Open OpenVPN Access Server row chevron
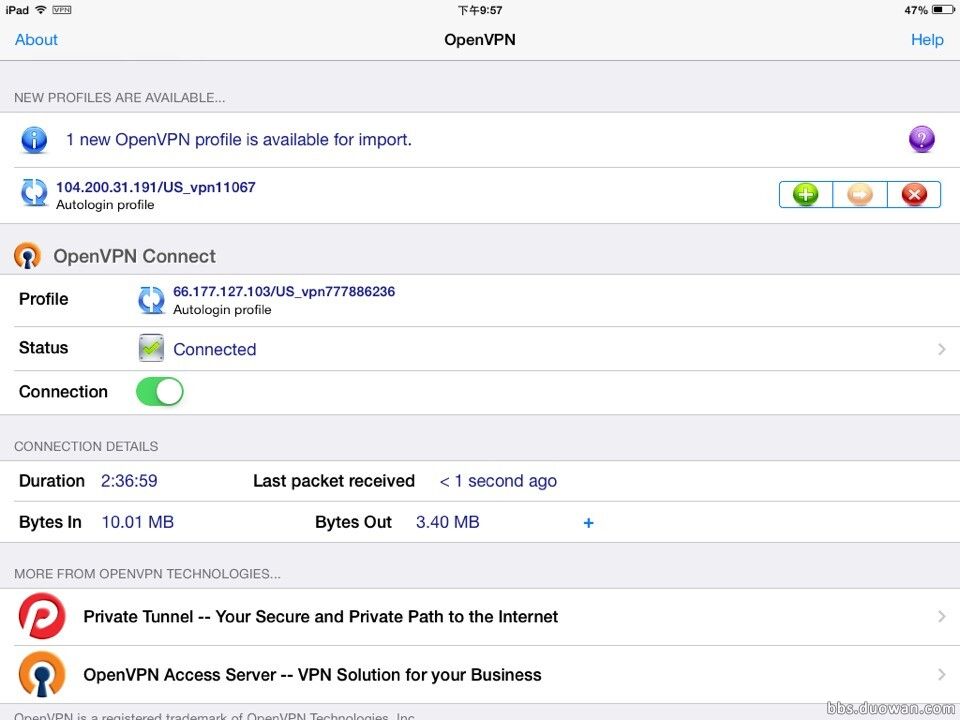960x720 pixels. coord(942,675)
